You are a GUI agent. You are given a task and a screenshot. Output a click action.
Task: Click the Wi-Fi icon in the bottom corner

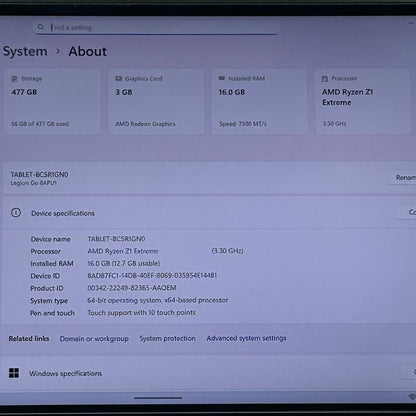pyautogui.click(x=412, y=397)
